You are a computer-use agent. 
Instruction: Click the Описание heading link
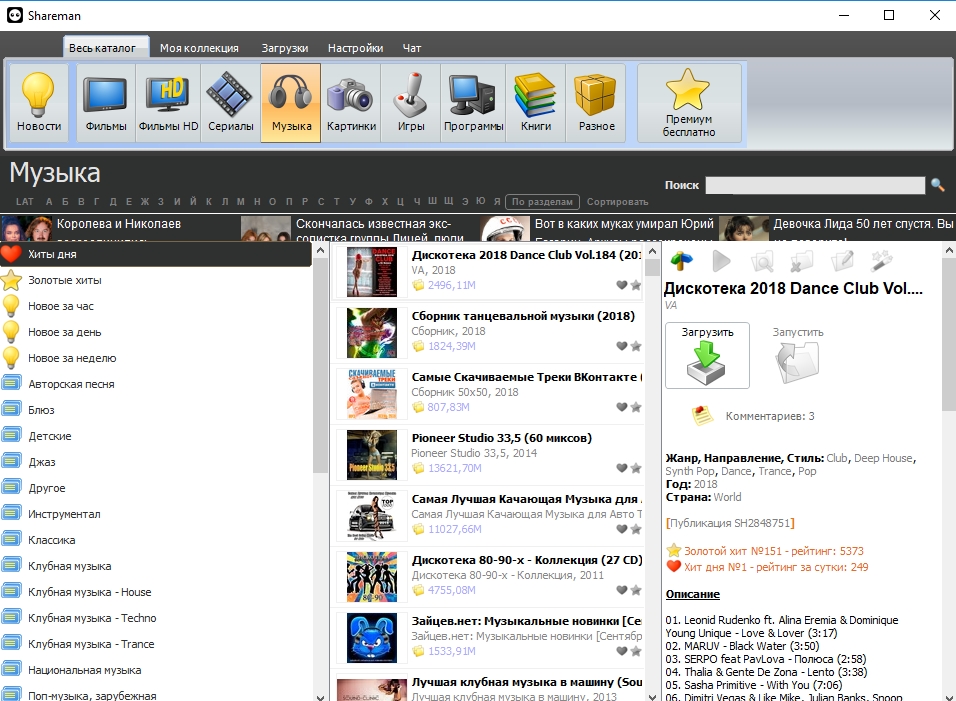coord(693,594)
